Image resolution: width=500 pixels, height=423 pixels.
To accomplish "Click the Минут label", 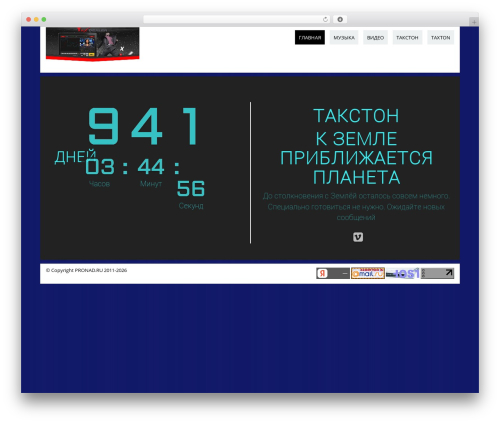I will pyautogui.click(x=151, y=184).
